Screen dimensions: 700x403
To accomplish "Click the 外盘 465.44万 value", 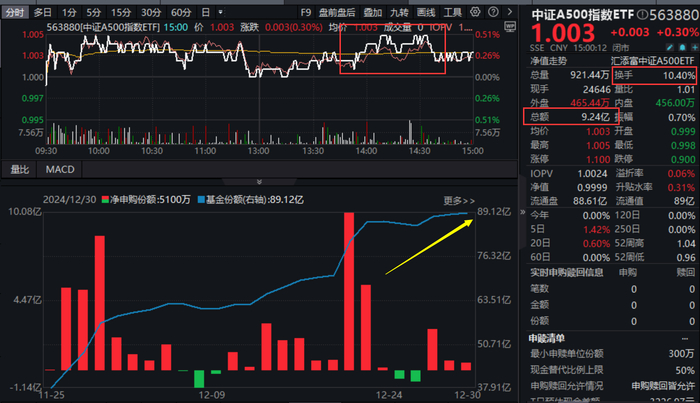I will pos(589,103).
